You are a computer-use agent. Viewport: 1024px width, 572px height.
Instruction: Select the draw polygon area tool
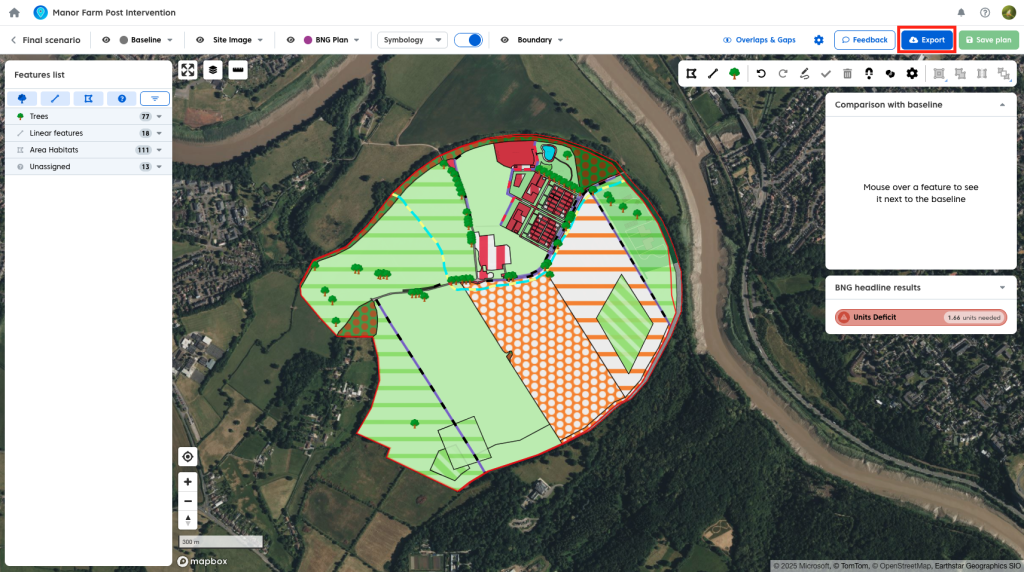(x=691, y=73)
